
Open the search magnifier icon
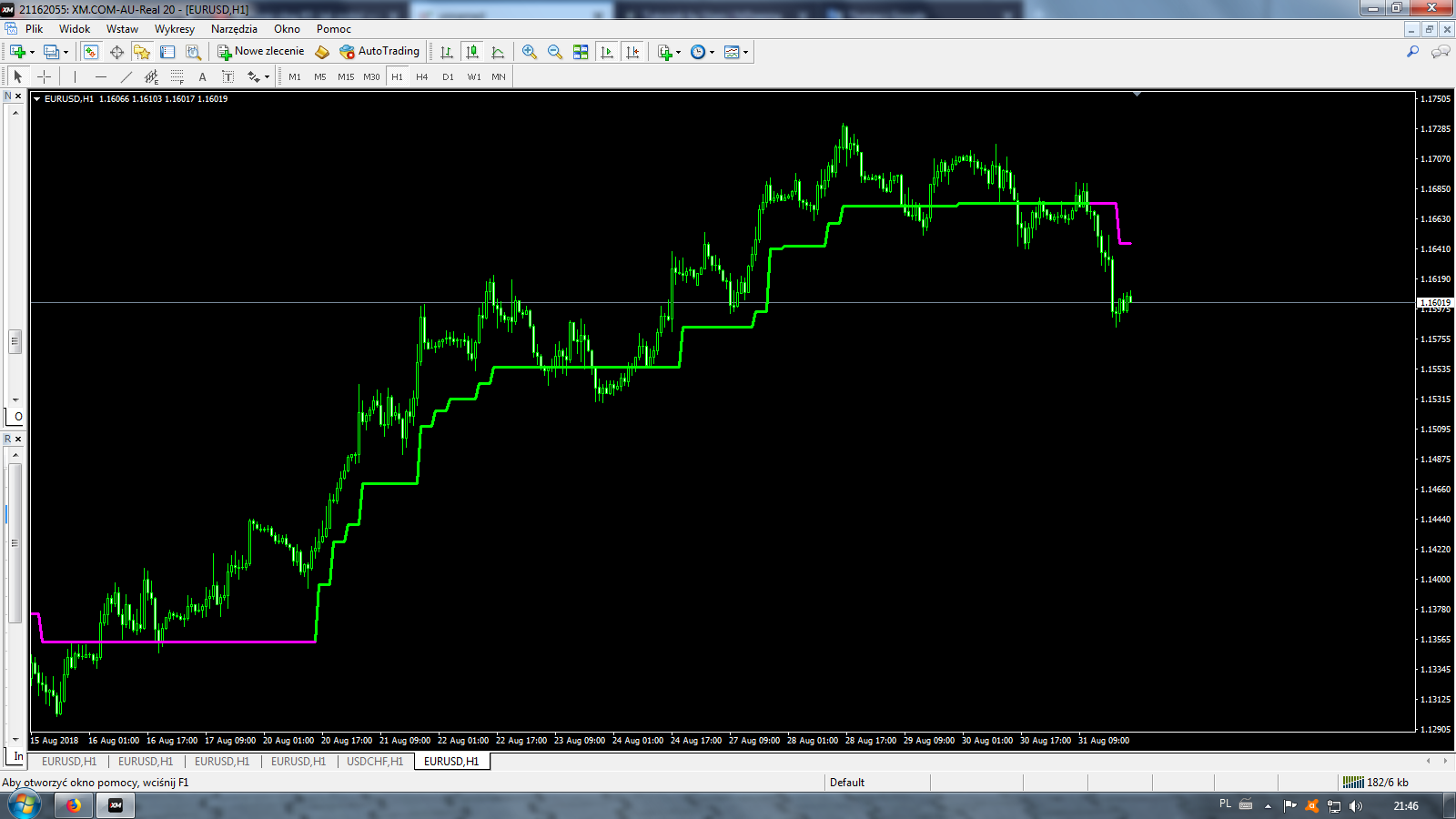[x=1413, y=52]
